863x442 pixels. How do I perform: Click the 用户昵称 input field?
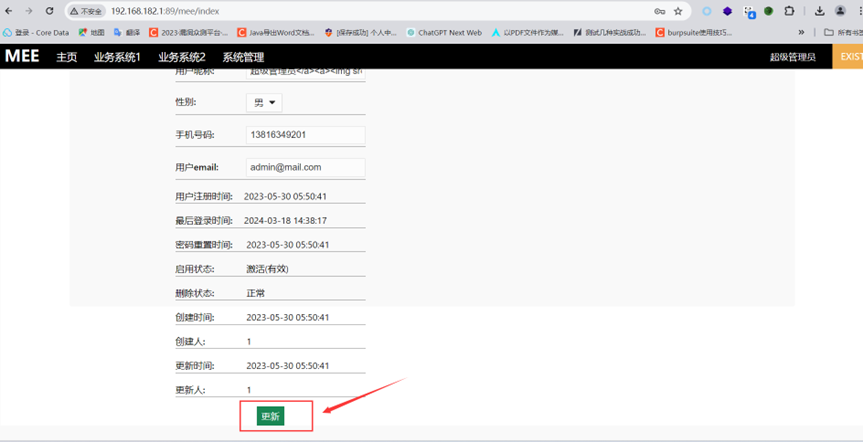[x=305, y=74]
